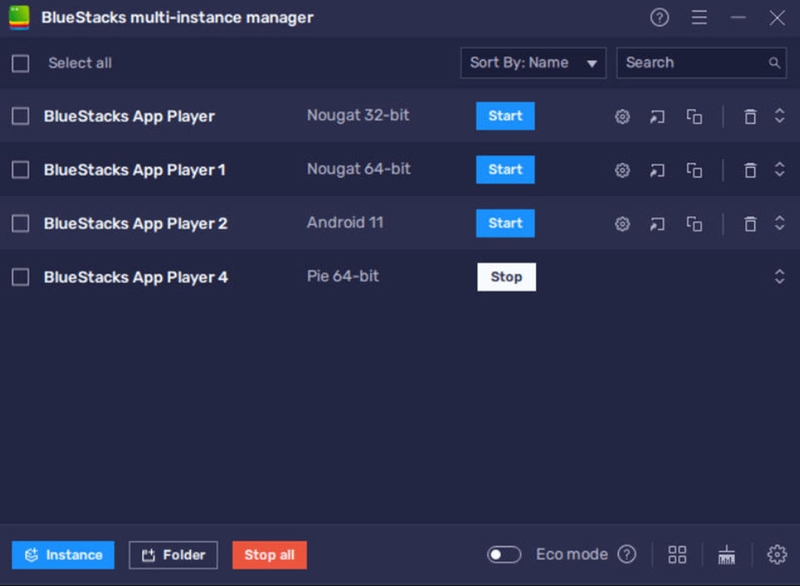800x586 pixels.
Task: Click the Eco mode label text
Action: pos(572,554)
